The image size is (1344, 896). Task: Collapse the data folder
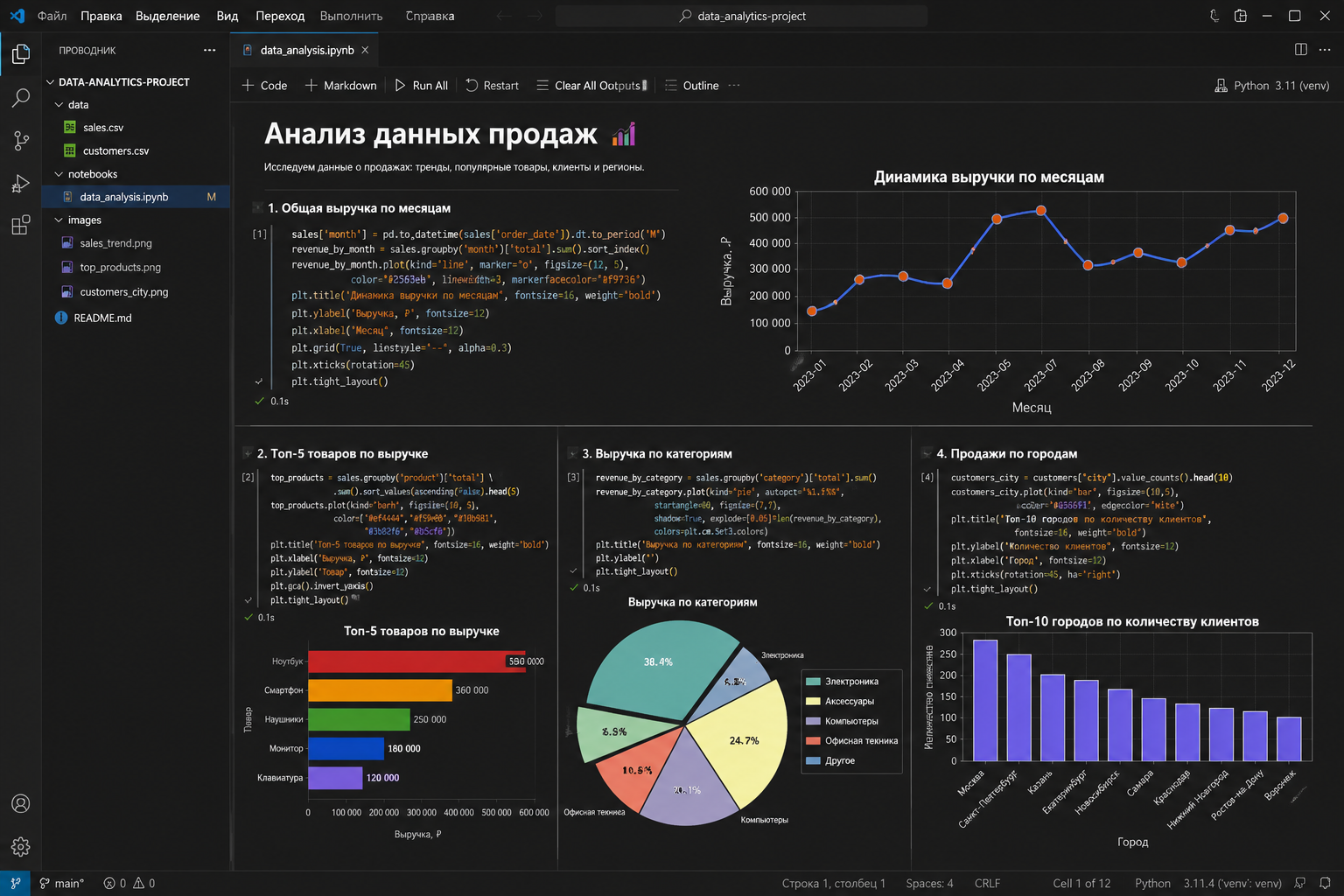pyautogui.click(x=59, y=104)
